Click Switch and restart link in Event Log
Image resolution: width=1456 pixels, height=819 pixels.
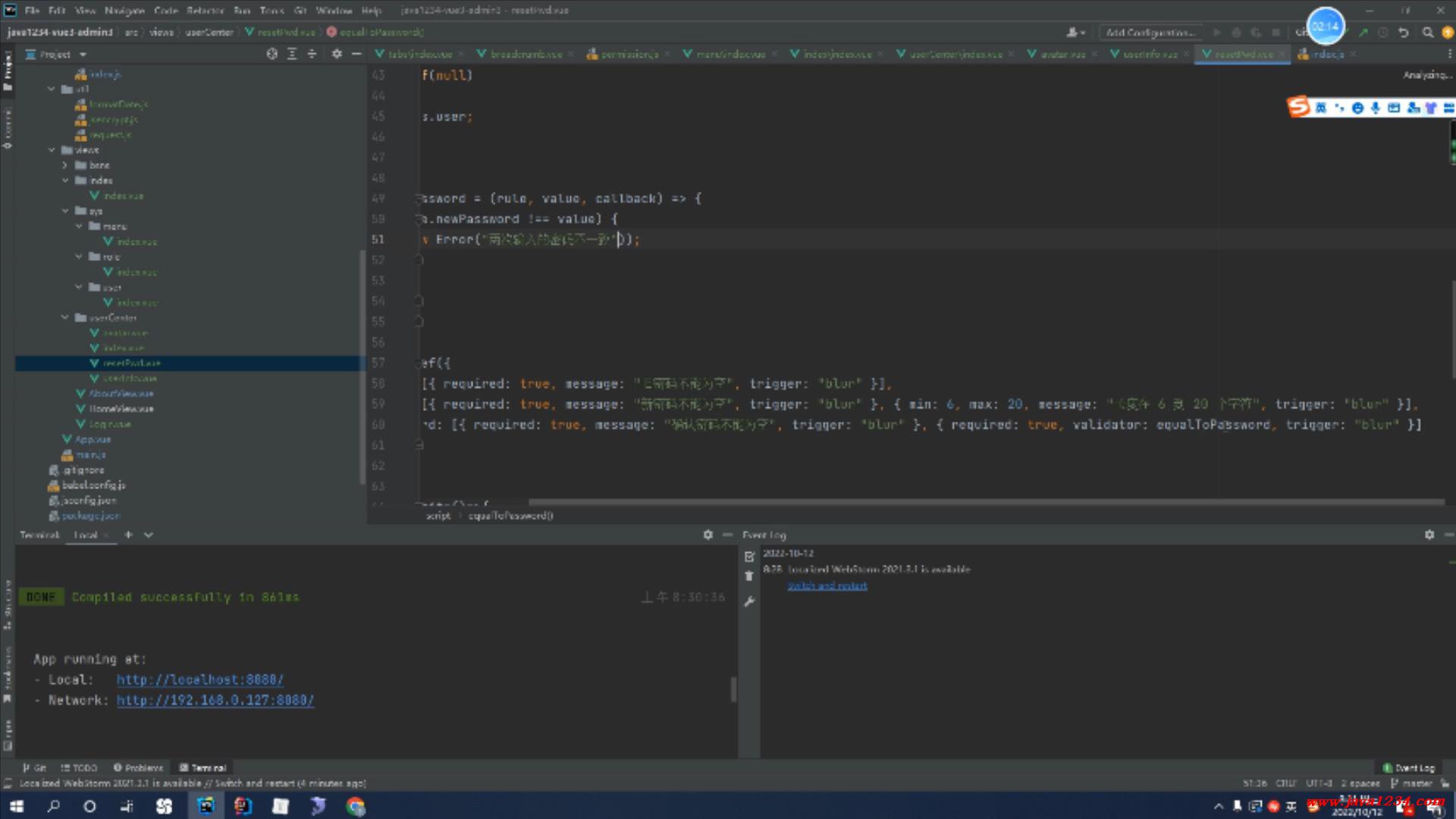click(x=827, y=585)
